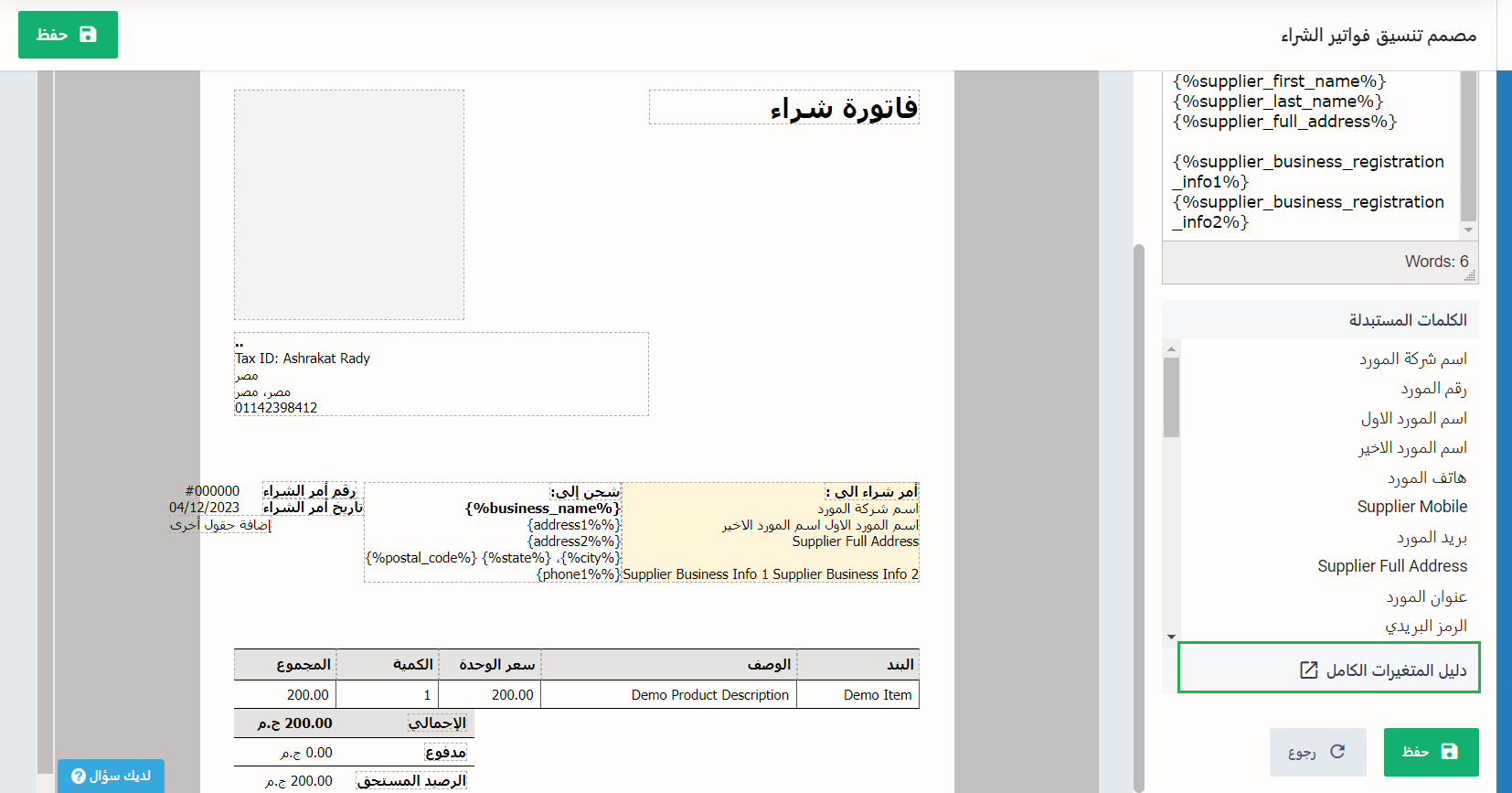
Task: Click the question mark icon in help widget
Action: pyautogui.click(x=79, y=776)
